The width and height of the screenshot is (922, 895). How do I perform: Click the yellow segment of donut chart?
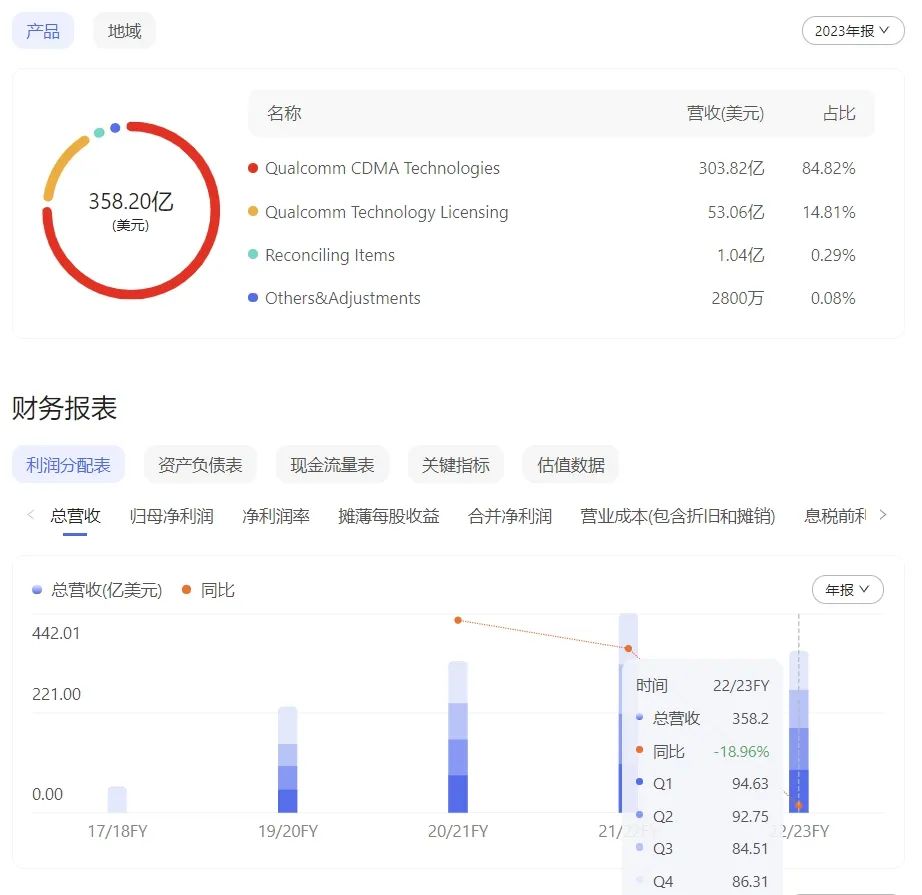(x=61, y=165)
